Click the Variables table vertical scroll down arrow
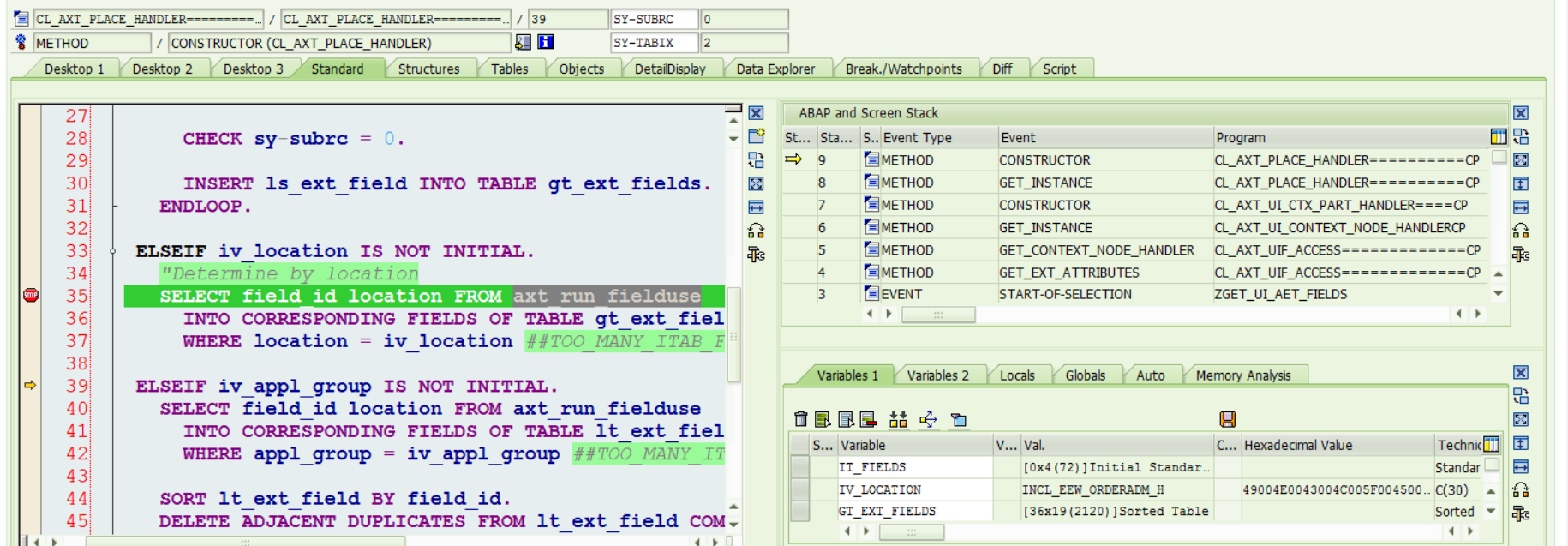 pos(1491,511)
